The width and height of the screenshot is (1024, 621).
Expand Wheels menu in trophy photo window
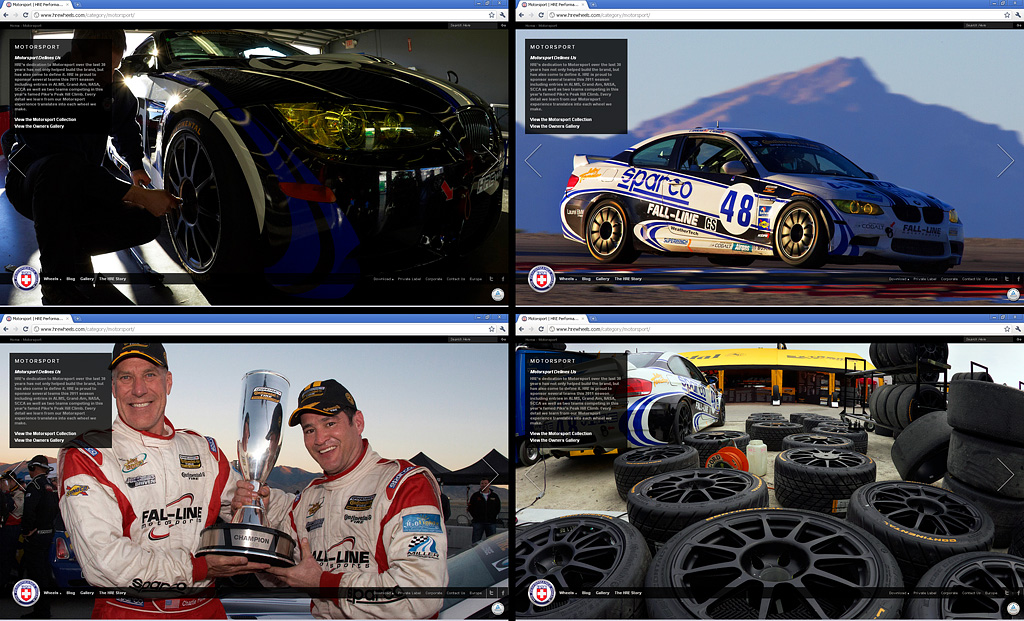(52, 593)
